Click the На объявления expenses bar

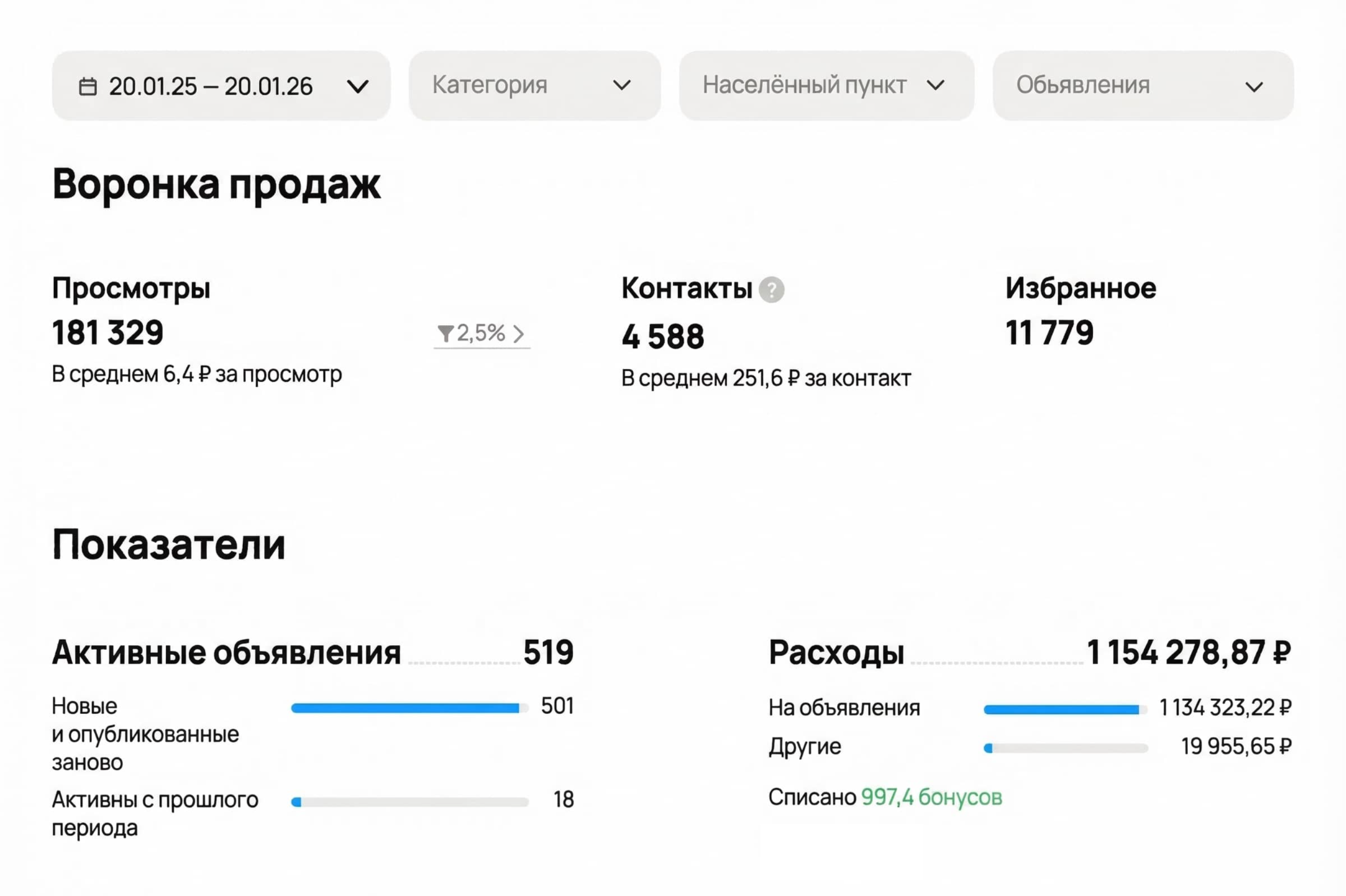pyautogui.click(x=1065, y=710)
